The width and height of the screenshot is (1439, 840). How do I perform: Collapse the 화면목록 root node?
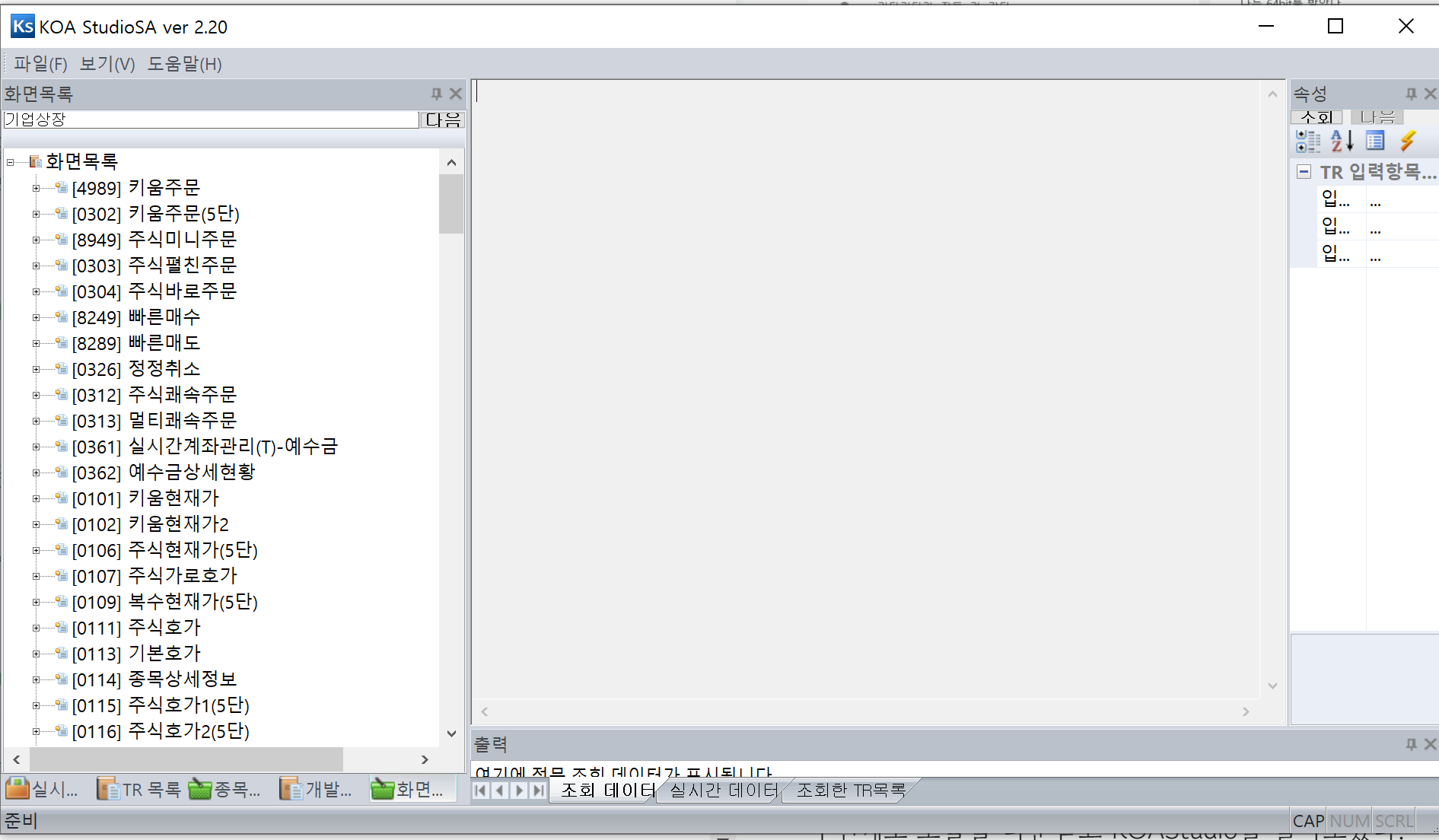(10, 162)
